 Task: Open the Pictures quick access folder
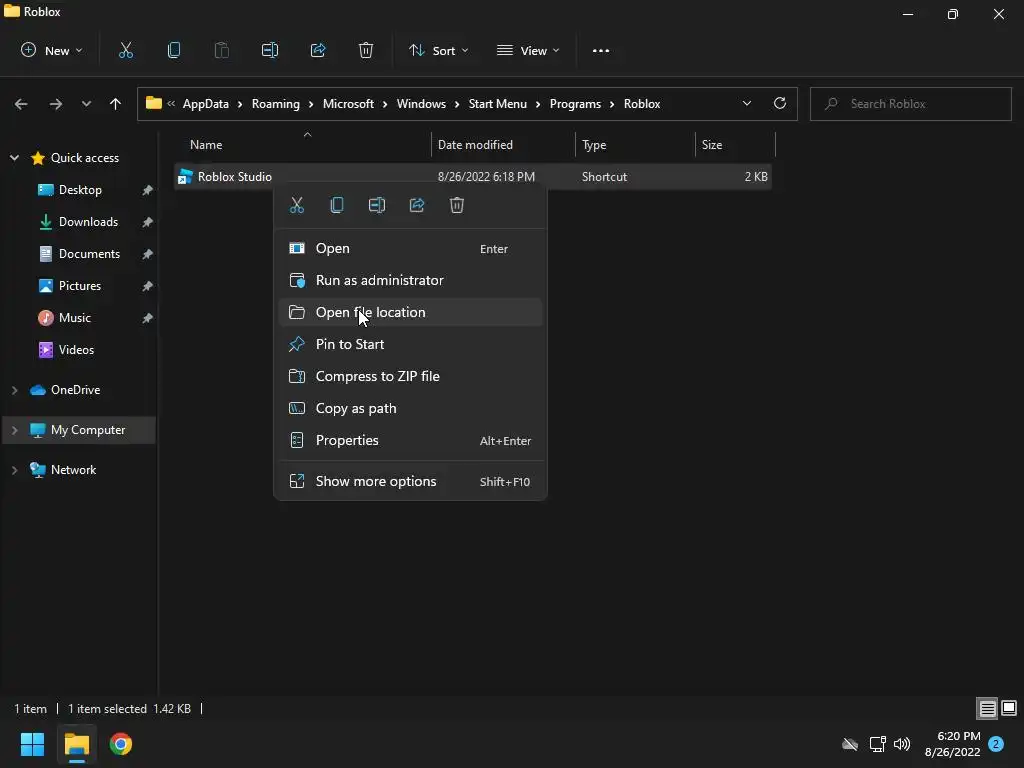pos(80,286)
